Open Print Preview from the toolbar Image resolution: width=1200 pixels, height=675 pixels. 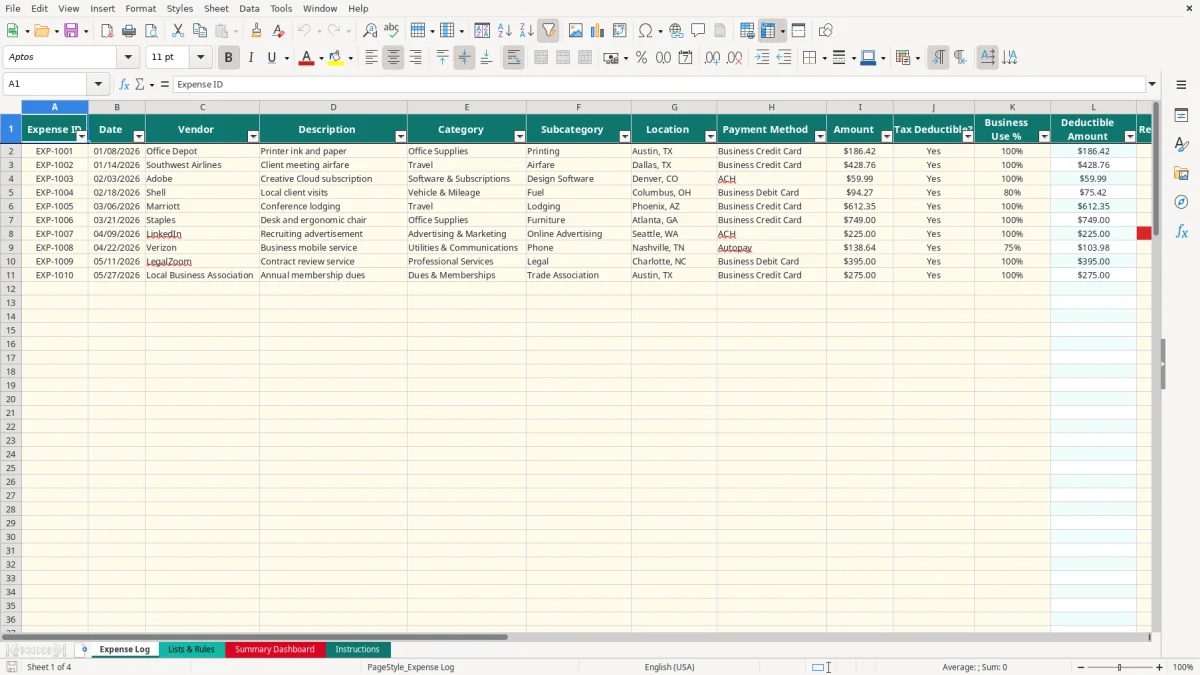(x=151, y=31)
